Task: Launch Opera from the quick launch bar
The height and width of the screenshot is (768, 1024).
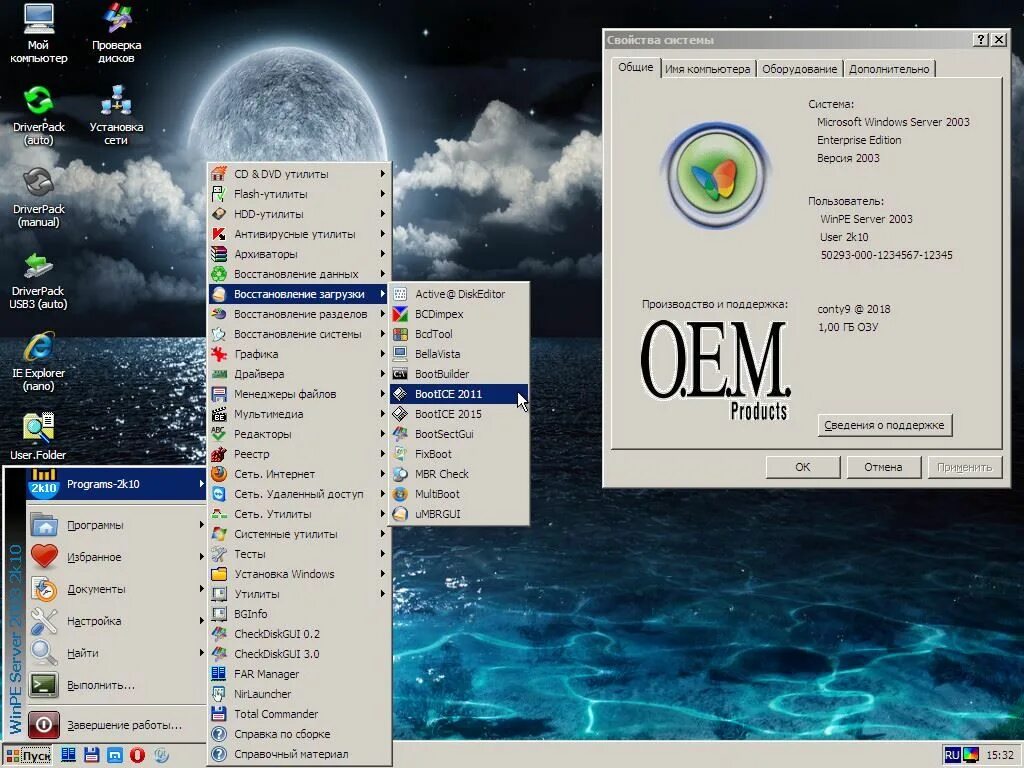Action: pyautogui.click(x=137, y=755)
